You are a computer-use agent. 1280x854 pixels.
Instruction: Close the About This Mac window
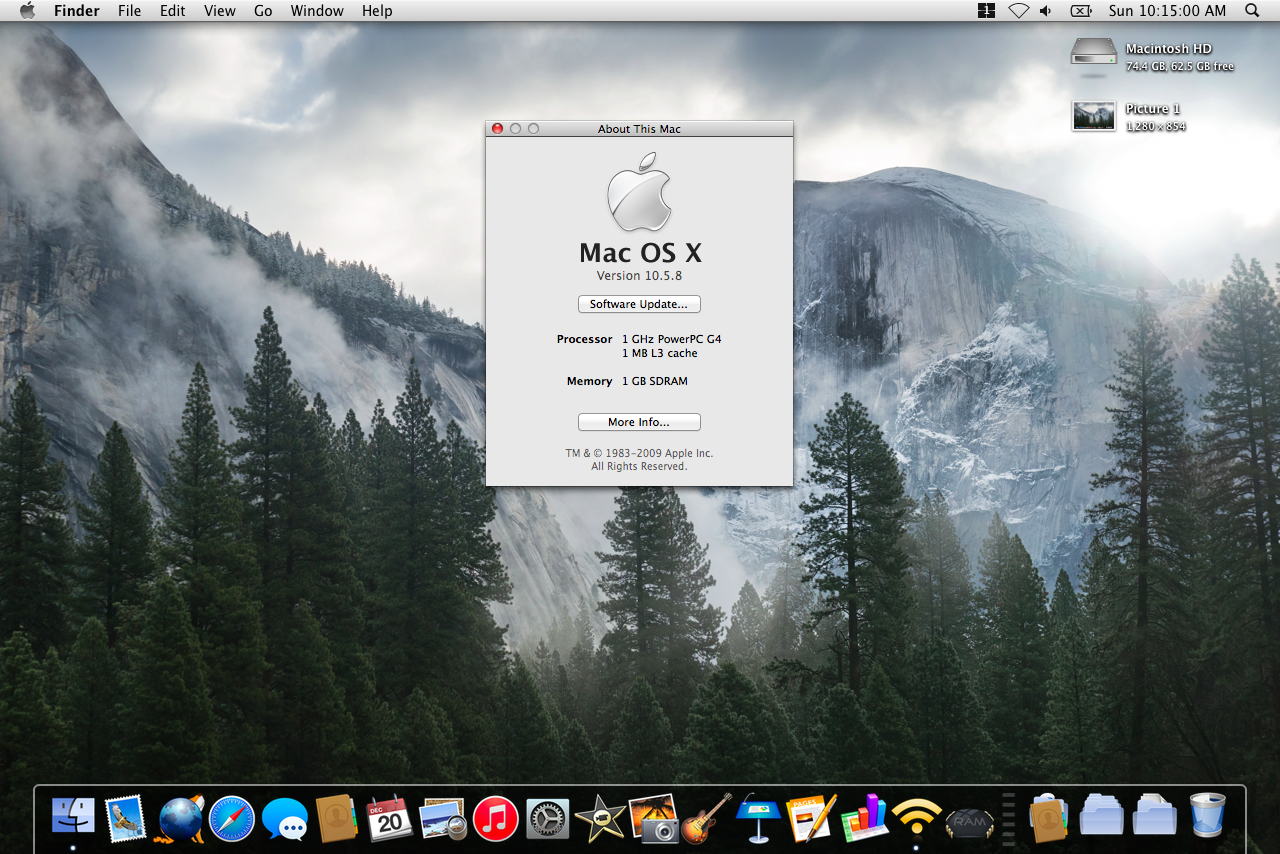(498, 128)
